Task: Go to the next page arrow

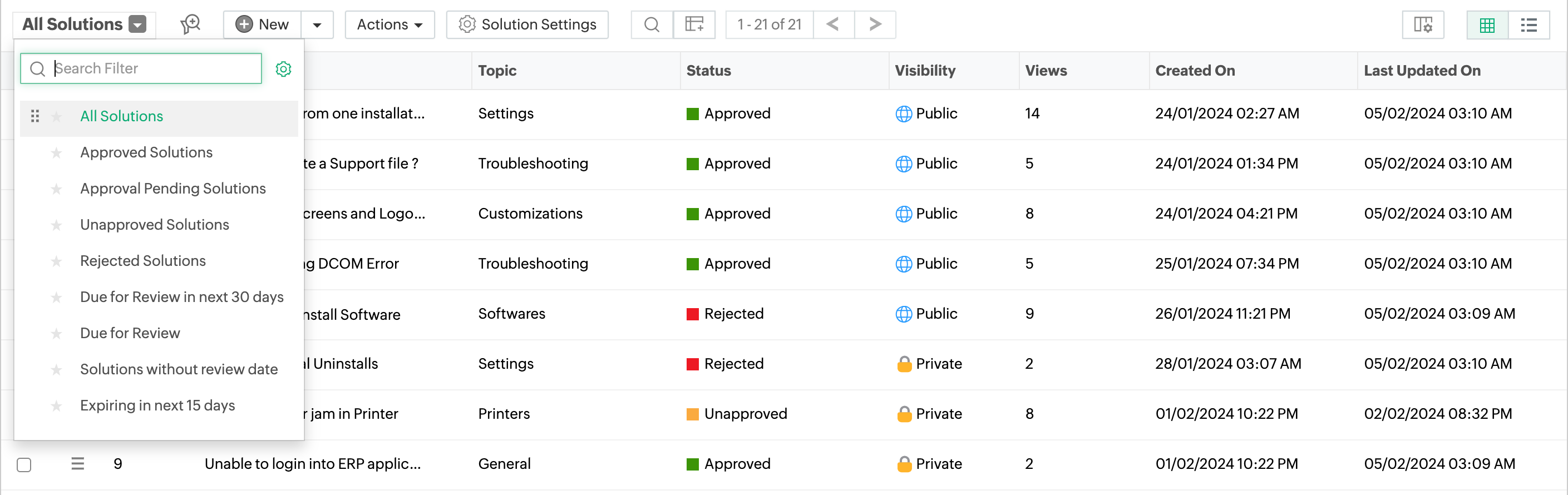Action: (x=875, y=24)
